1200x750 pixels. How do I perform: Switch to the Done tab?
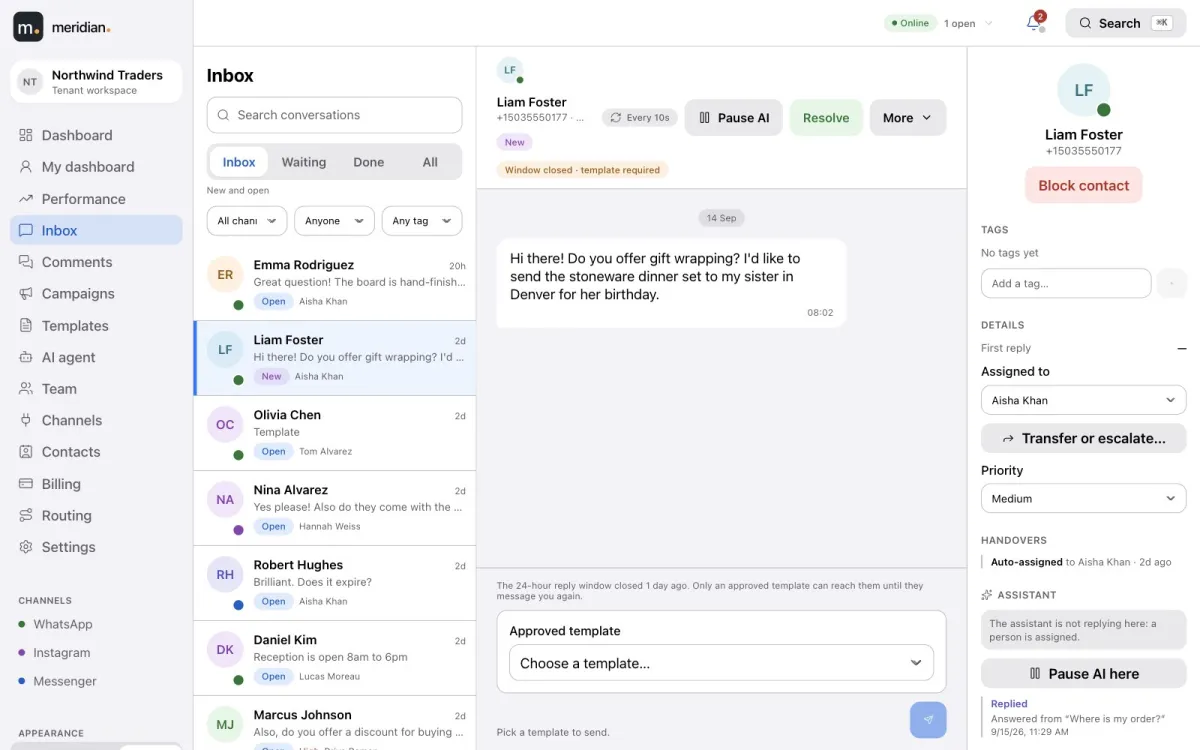coord(369,162)
